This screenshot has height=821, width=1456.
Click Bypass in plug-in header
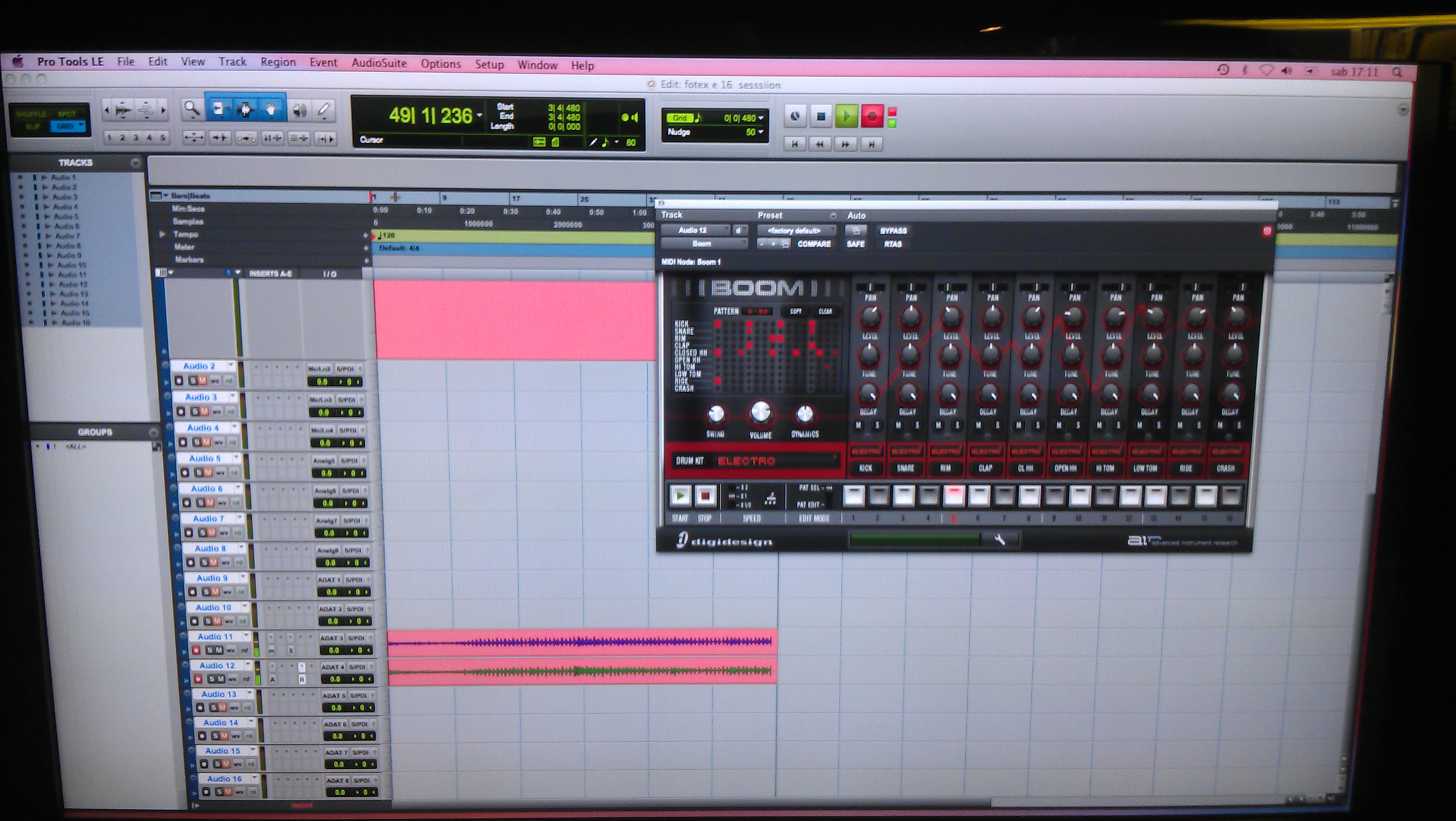pos(893,231)
